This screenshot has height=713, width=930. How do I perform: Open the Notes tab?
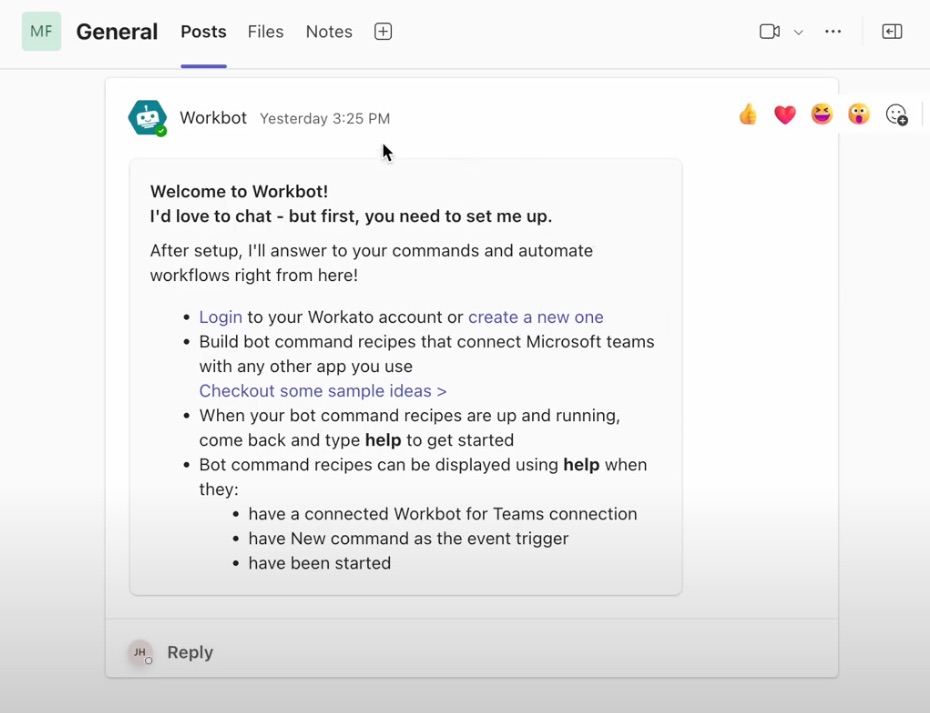tap(329, 32)
